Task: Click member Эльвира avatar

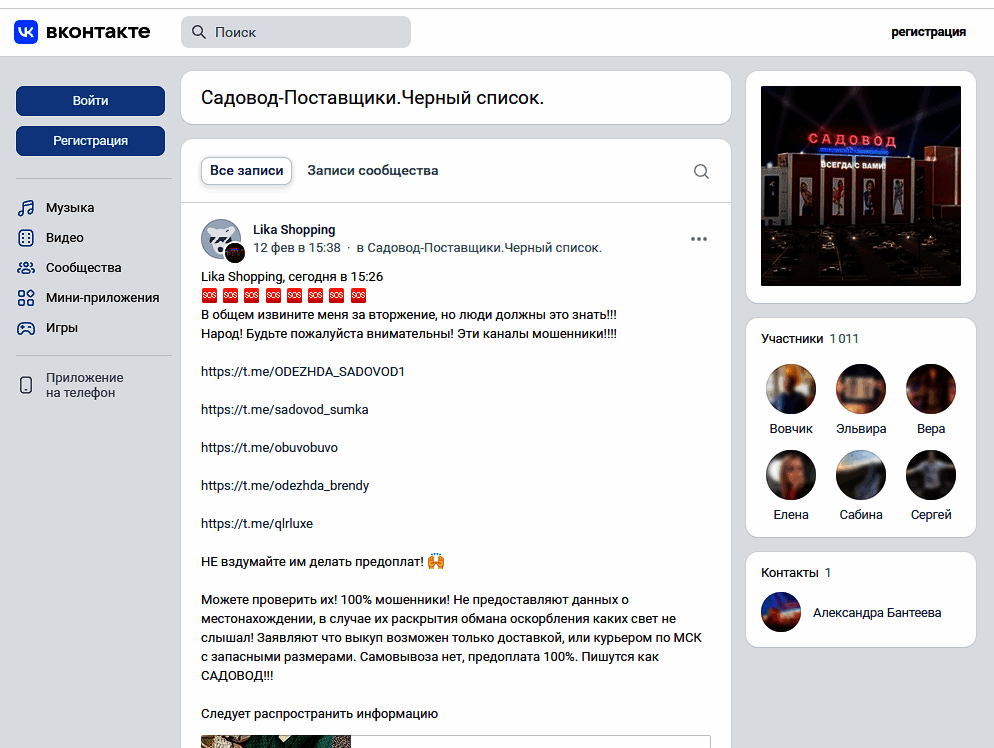Action: tap(861, 389)
